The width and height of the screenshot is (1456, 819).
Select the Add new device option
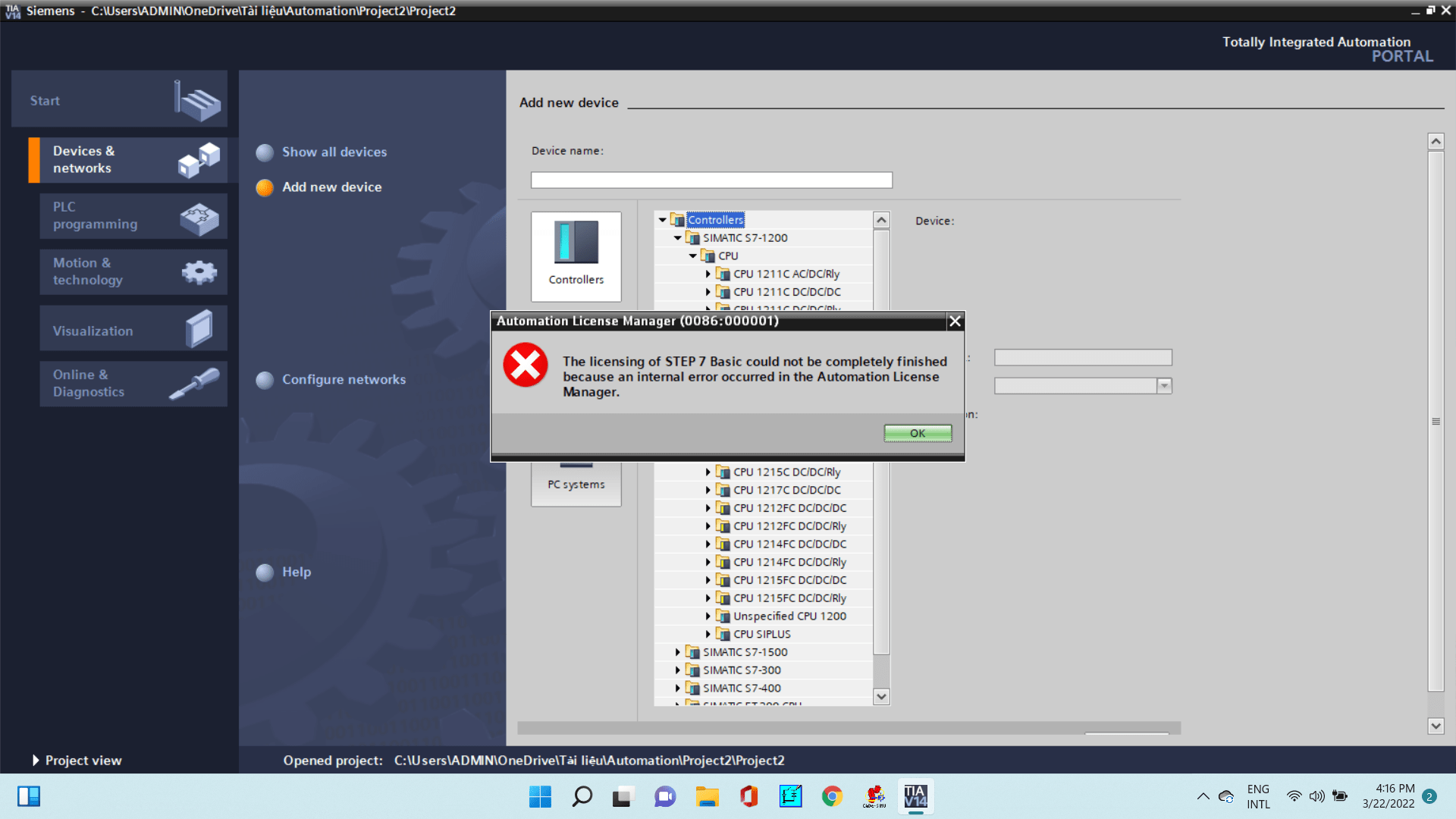coord(331,187)
